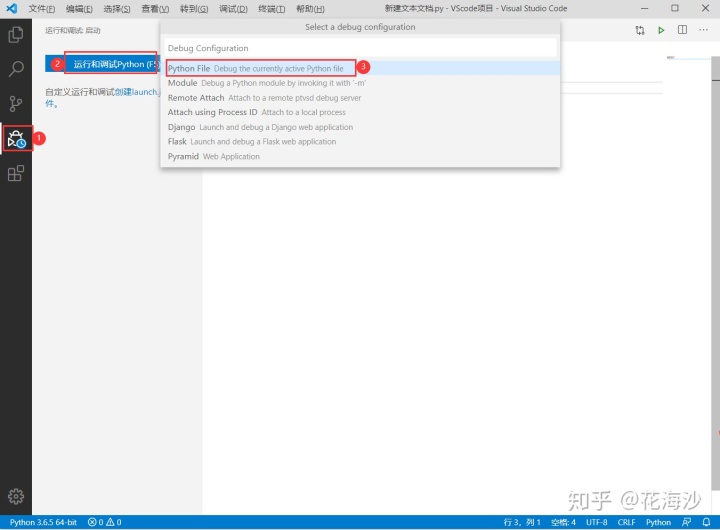Open the Extensions view
The width and height of the screenshot is (720, 530).
(16, 174)
